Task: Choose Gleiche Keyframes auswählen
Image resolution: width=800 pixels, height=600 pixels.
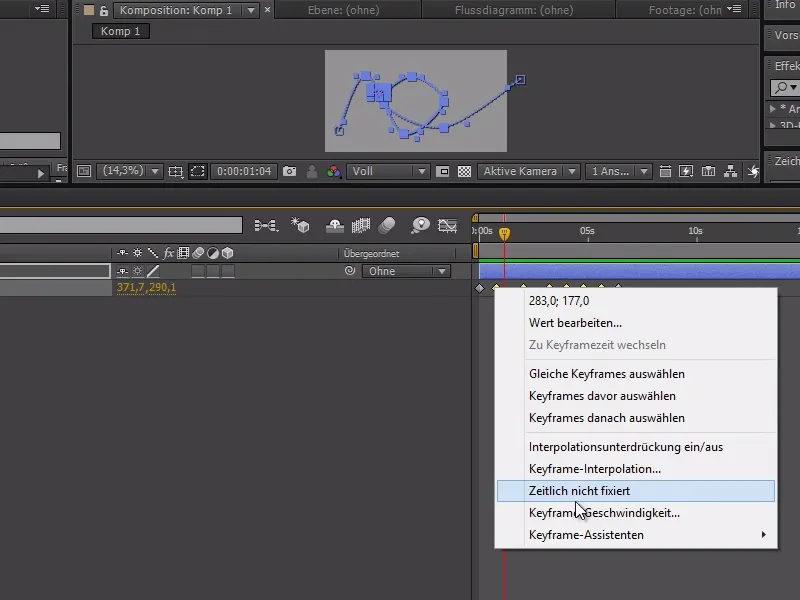Action: (x=636, y=374)
